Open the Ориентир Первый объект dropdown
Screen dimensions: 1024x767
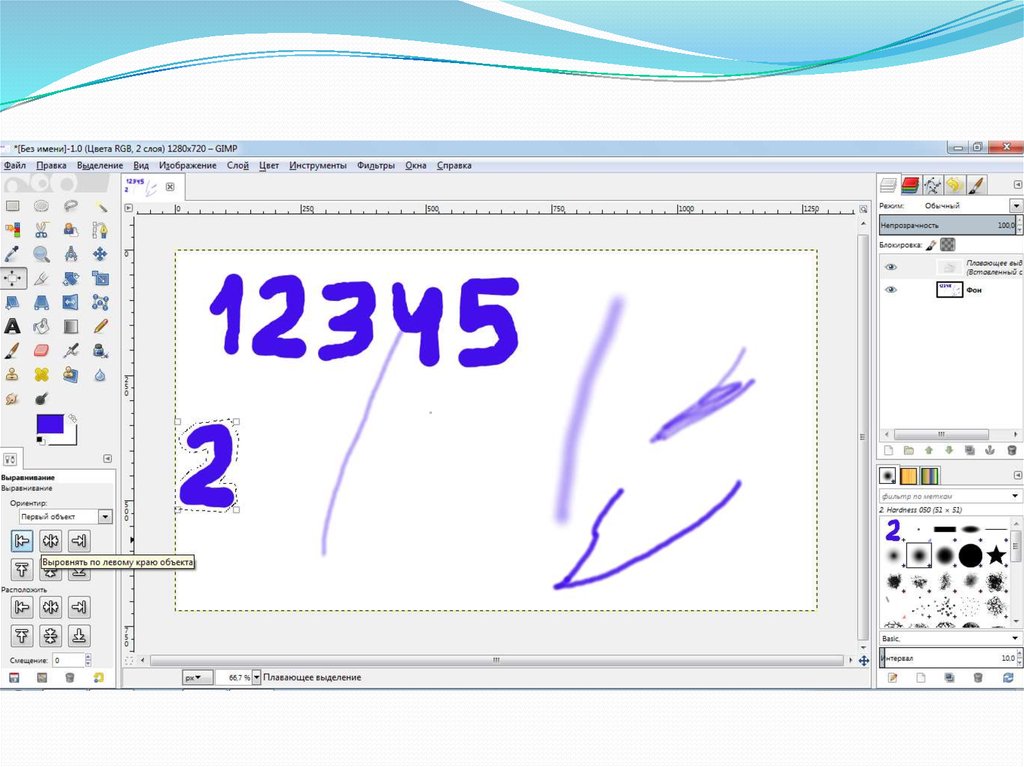65,516
